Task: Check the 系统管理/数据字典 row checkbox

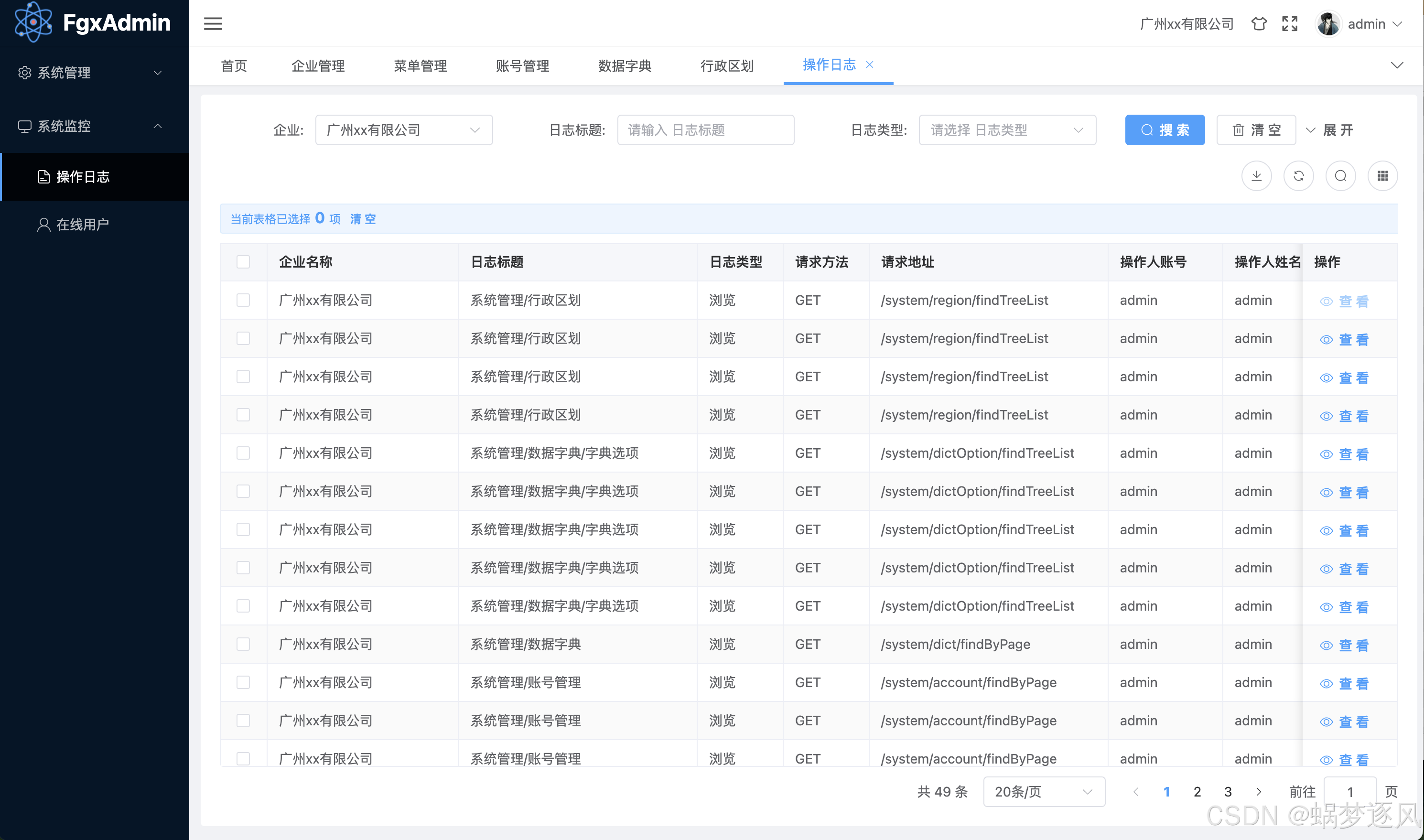Action: (243, 644)
